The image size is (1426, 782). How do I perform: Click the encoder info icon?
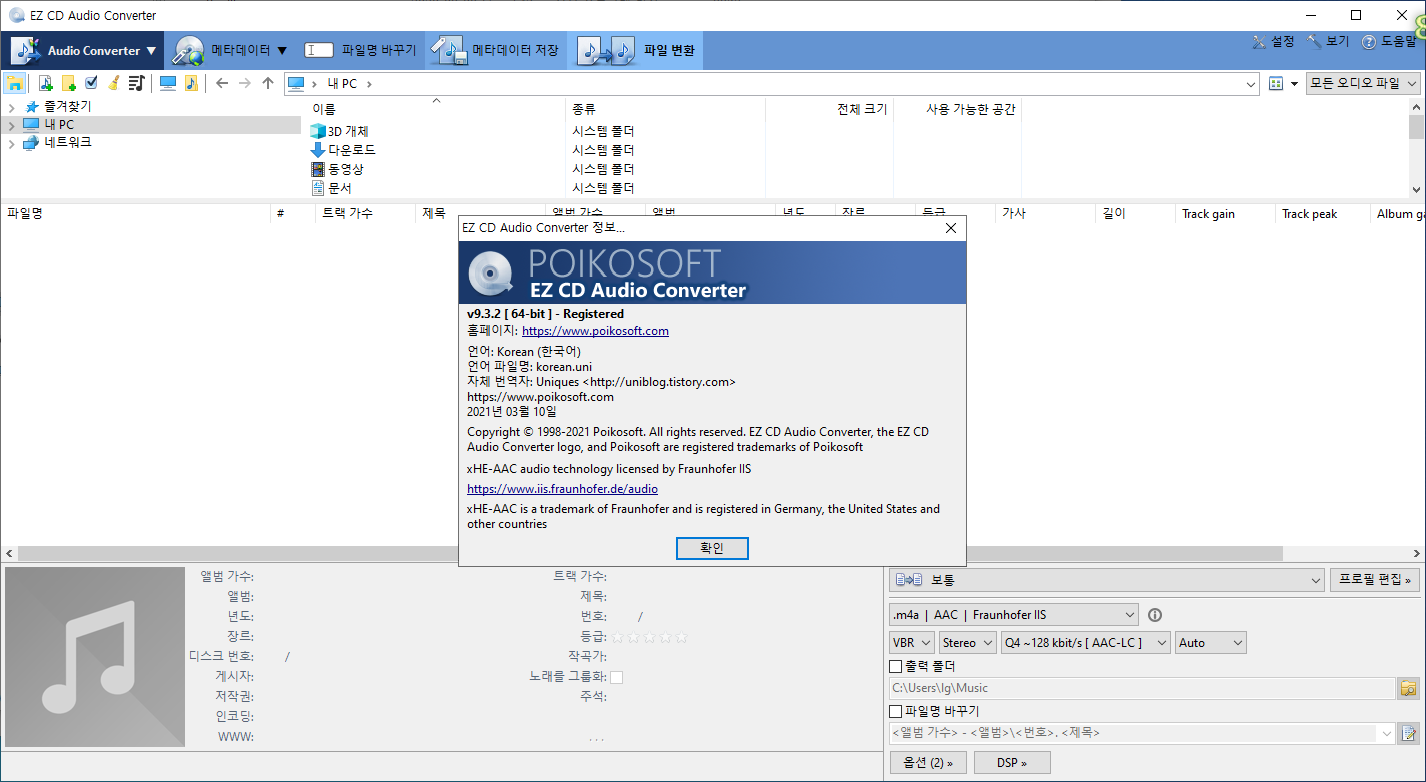point(1155,615)
